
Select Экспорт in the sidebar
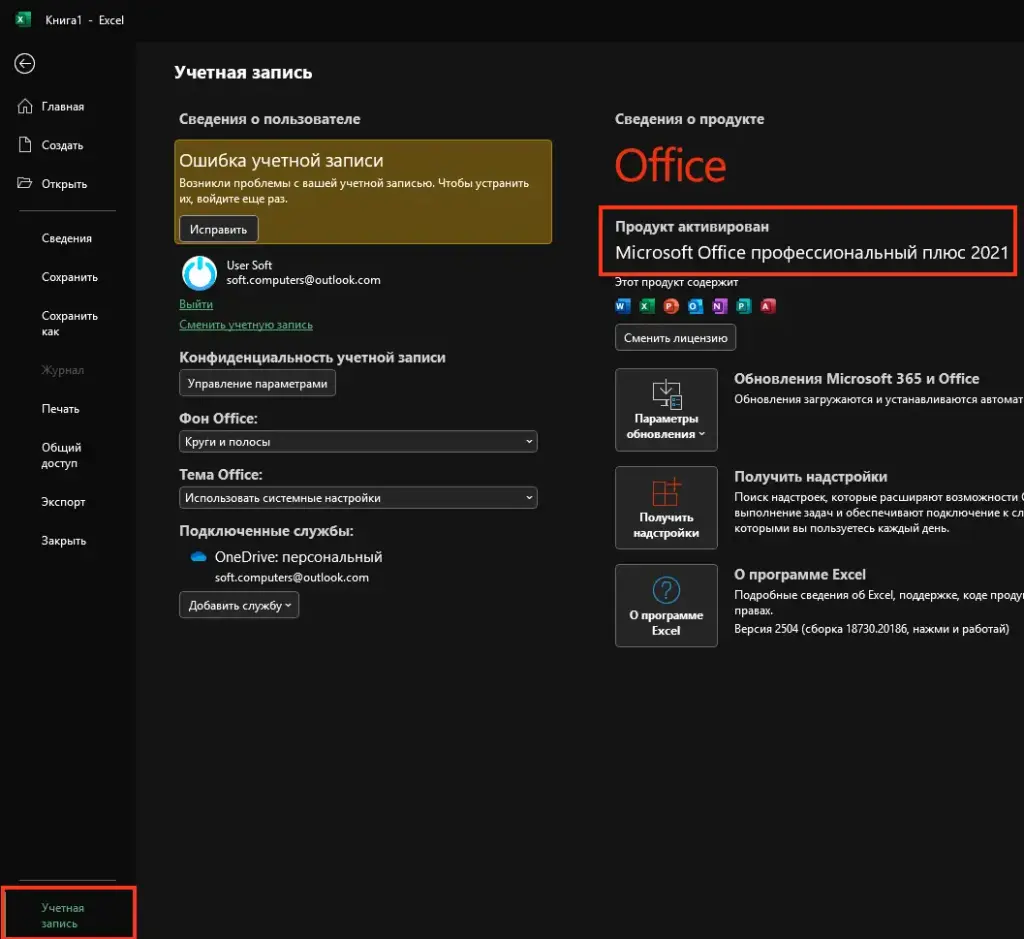(63, 501)
